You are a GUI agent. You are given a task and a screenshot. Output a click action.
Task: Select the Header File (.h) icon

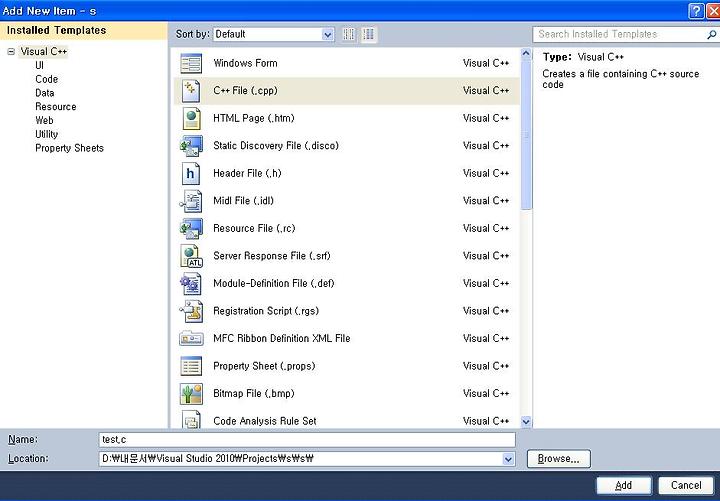(191, 174)
